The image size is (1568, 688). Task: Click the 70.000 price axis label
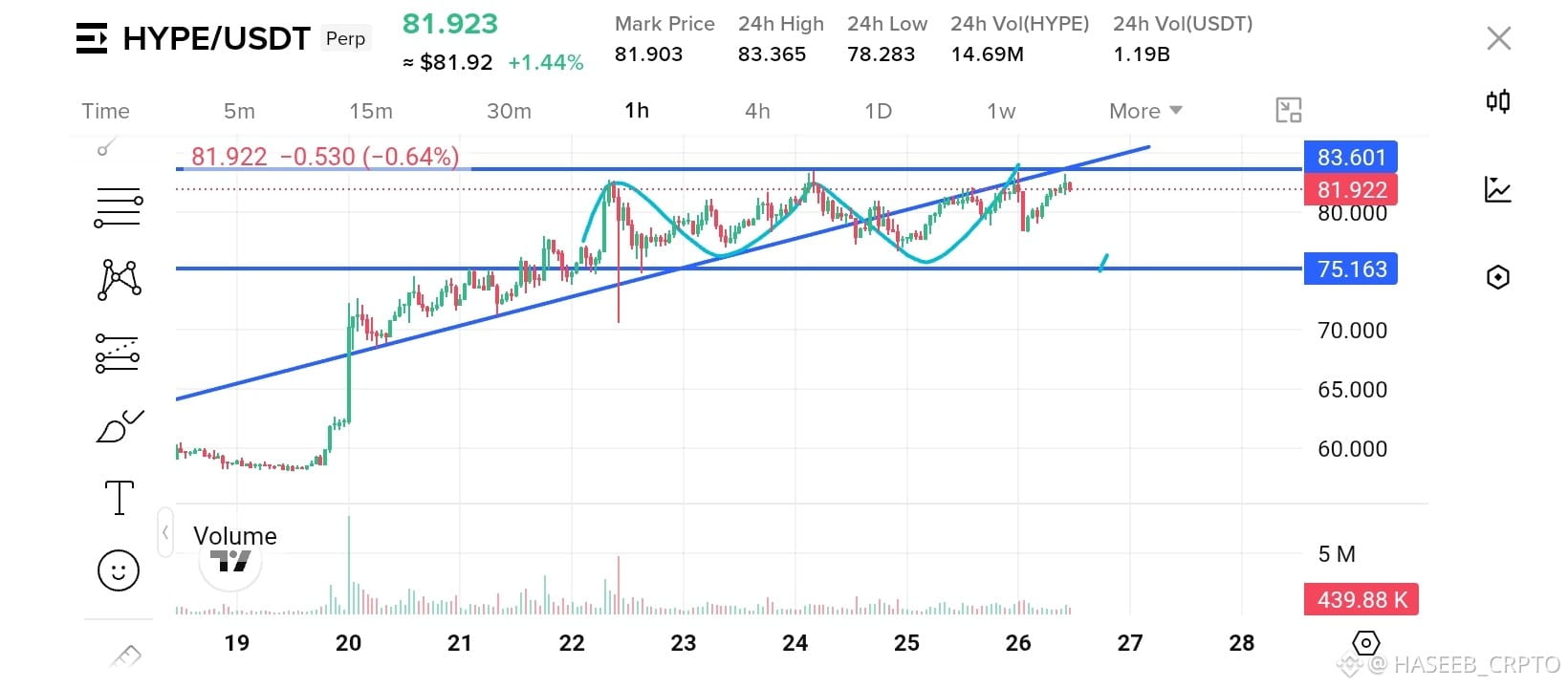tap(1352, 331)
